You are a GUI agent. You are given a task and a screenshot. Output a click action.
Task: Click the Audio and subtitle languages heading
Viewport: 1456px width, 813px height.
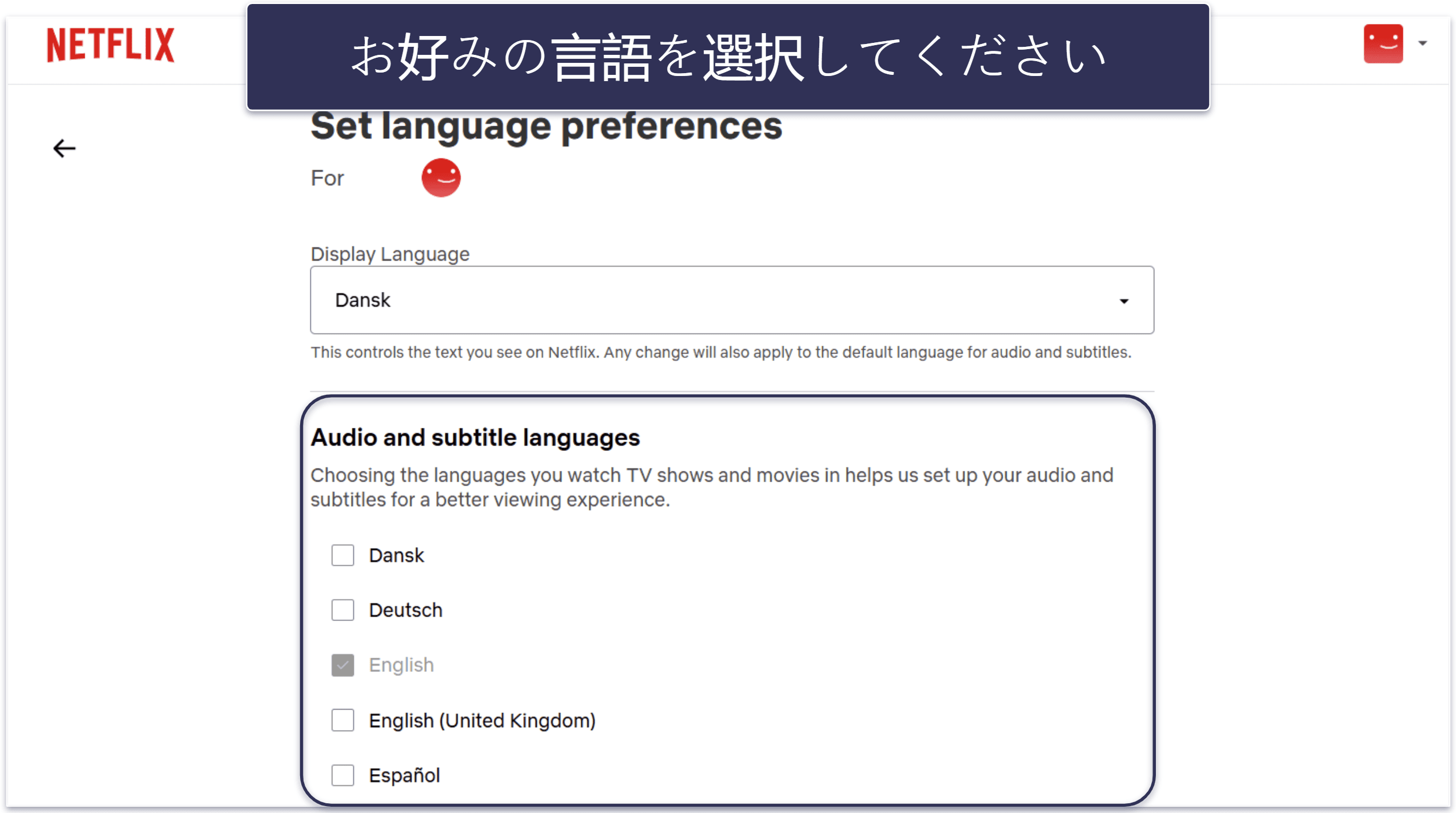tap(475, 438)
